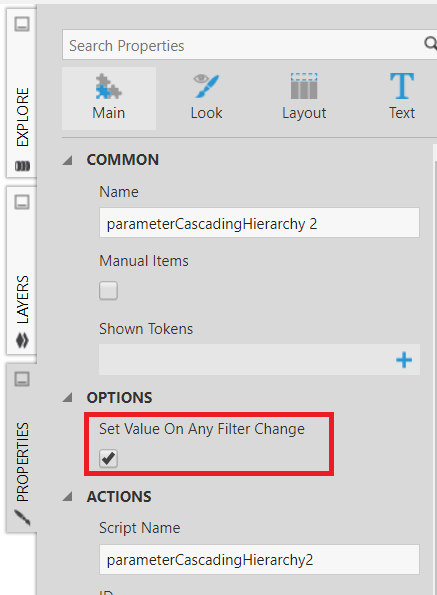Select the Look paintbrush icon

pos(206,87)
